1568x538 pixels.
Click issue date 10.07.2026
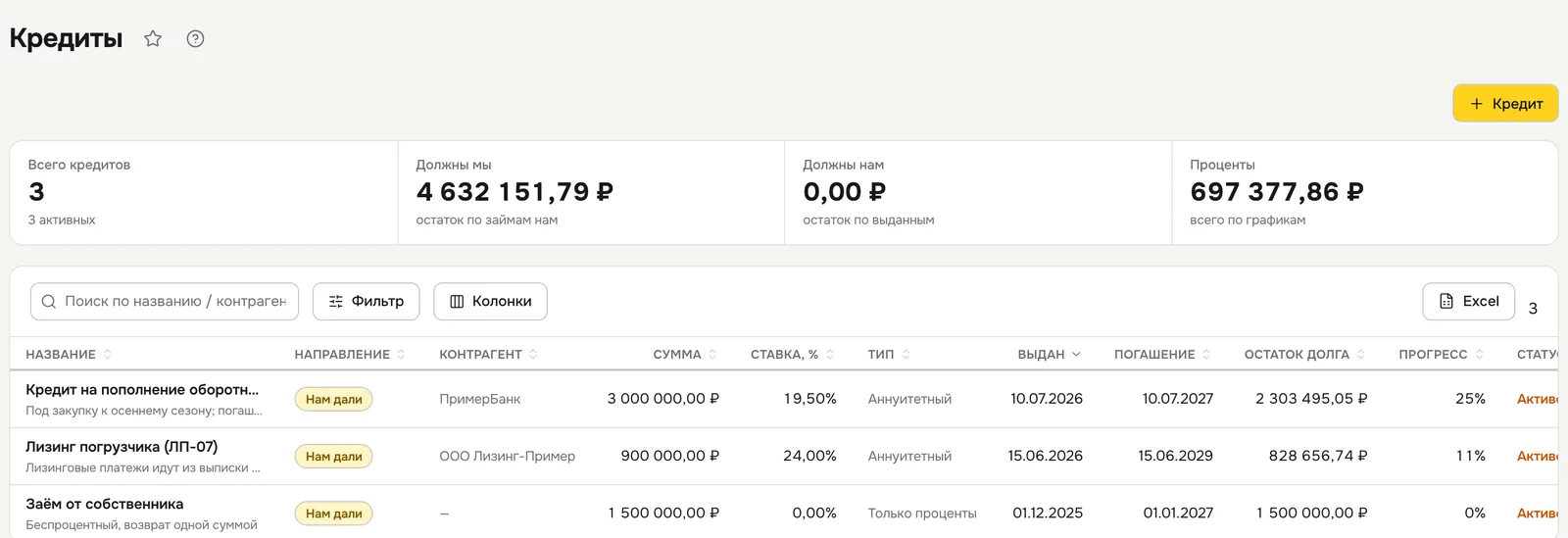click(x=1047, y=399)
